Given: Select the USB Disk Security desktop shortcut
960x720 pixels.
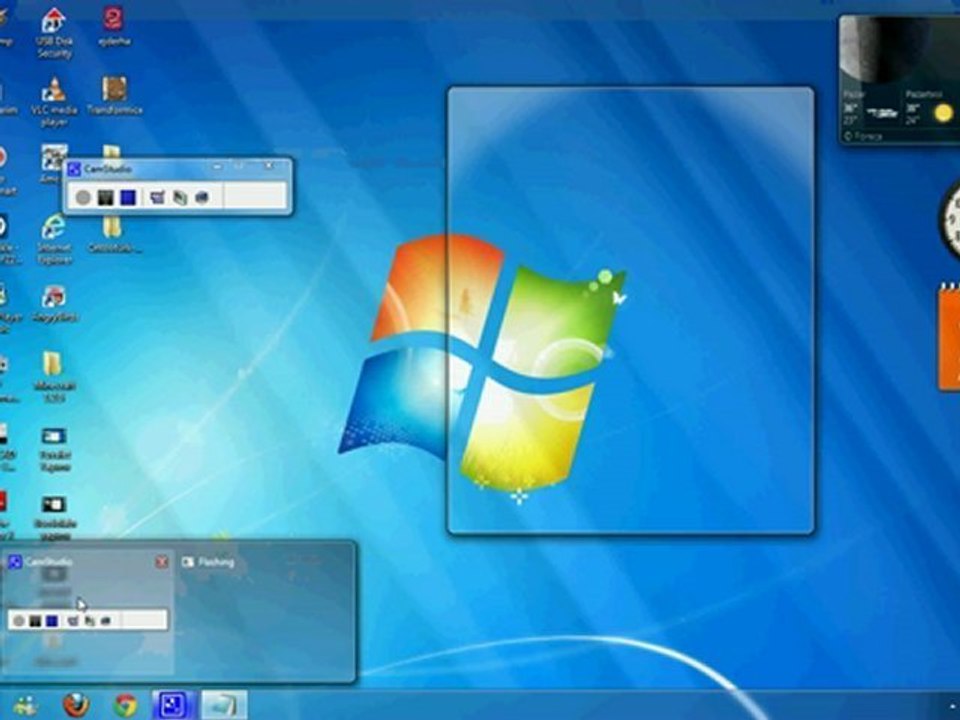Looking at the screenshot, I should pyautogui.click(x=54, y=33).
